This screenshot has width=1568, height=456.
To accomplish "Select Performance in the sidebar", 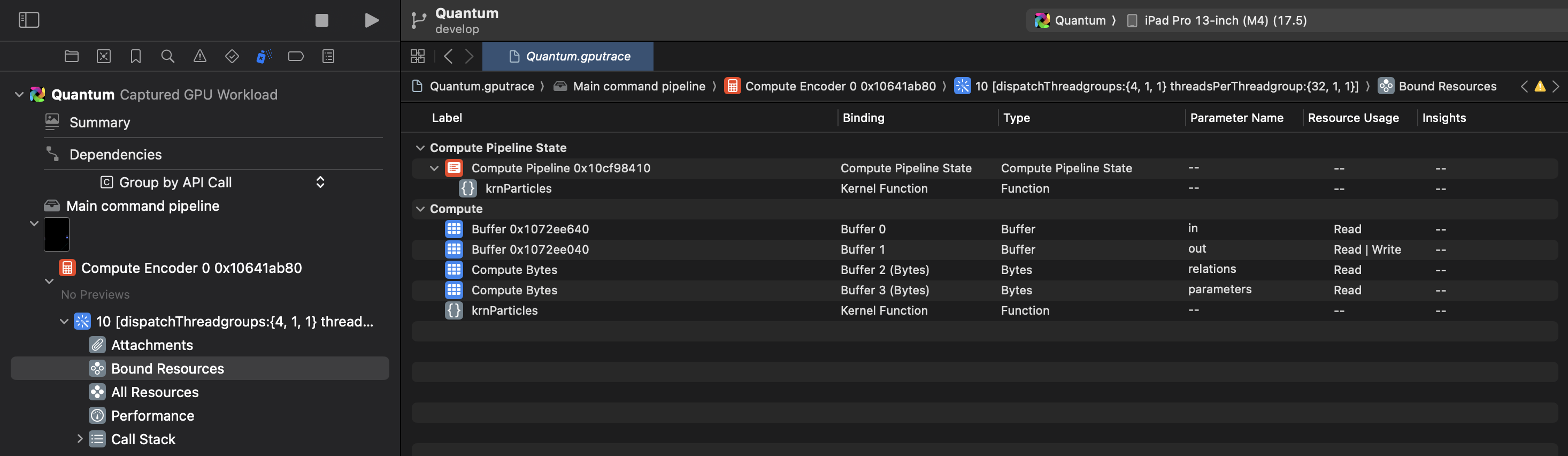I will point(152,416).
